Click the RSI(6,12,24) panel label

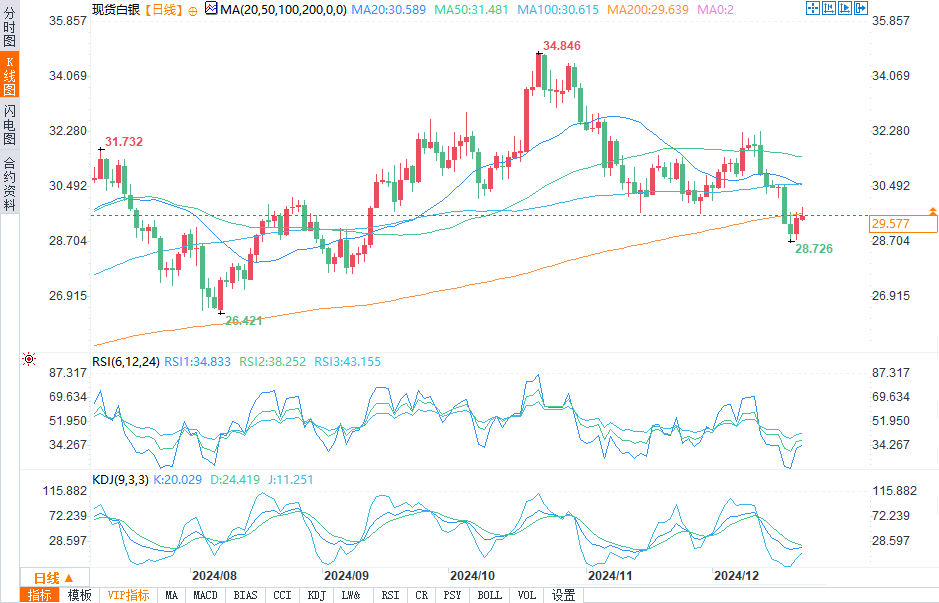tap(126, 362)
